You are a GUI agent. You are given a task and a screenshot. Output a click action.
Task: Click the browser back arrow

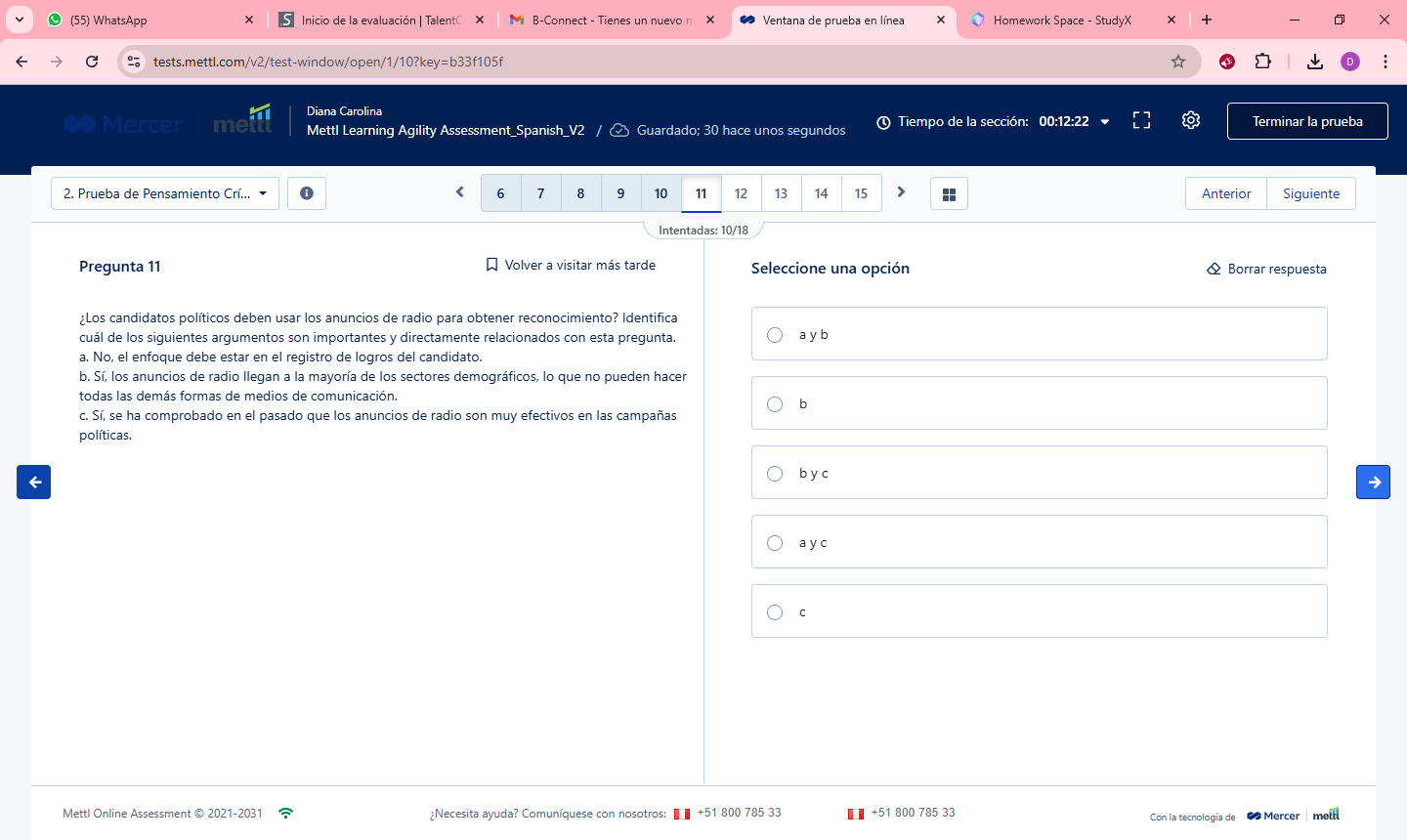click(21, 62)
